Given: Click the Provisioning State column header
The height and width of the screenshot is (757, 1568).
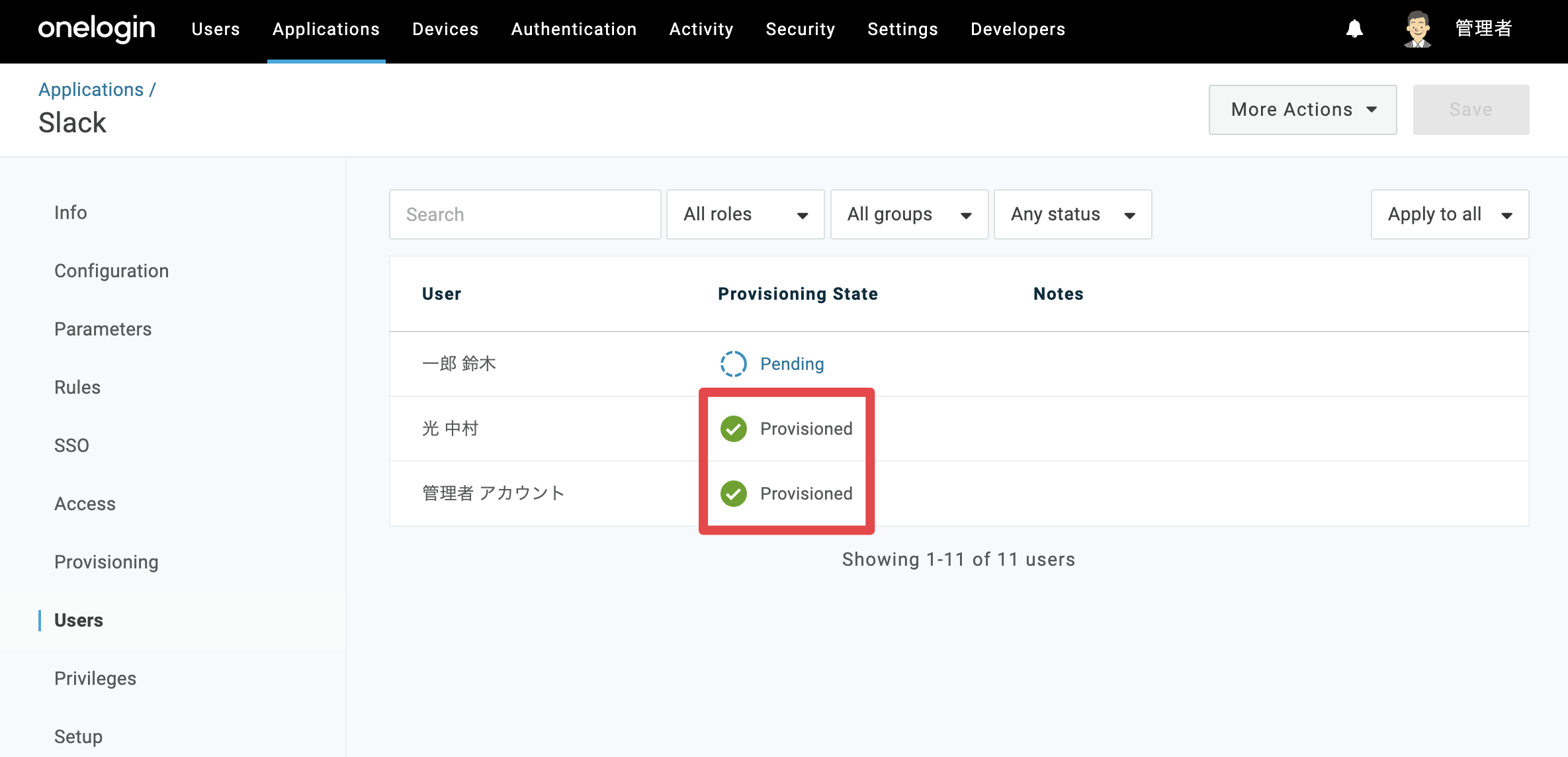Looking at the screenshot, I should [798, 294].
